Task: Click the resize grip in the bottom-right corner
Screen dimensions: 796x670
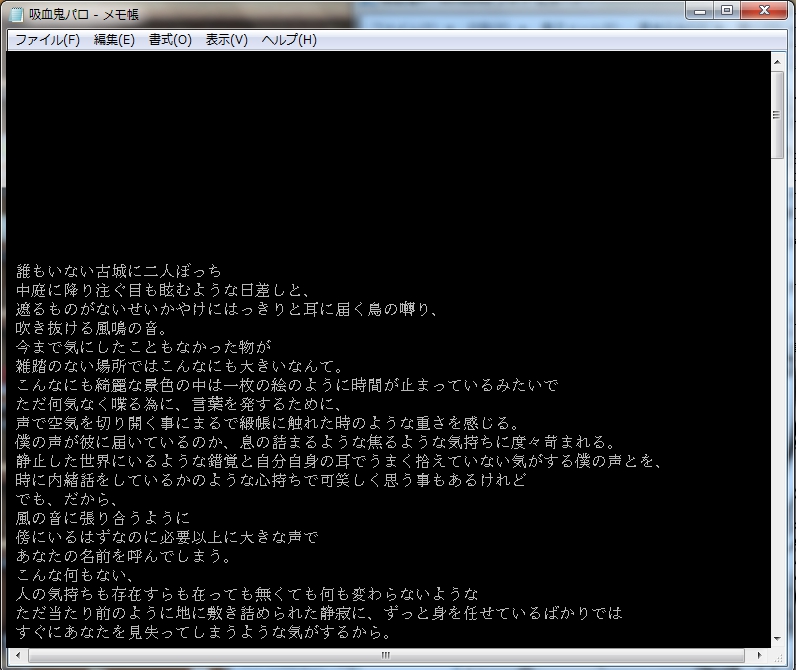Action: coord(779,655)
